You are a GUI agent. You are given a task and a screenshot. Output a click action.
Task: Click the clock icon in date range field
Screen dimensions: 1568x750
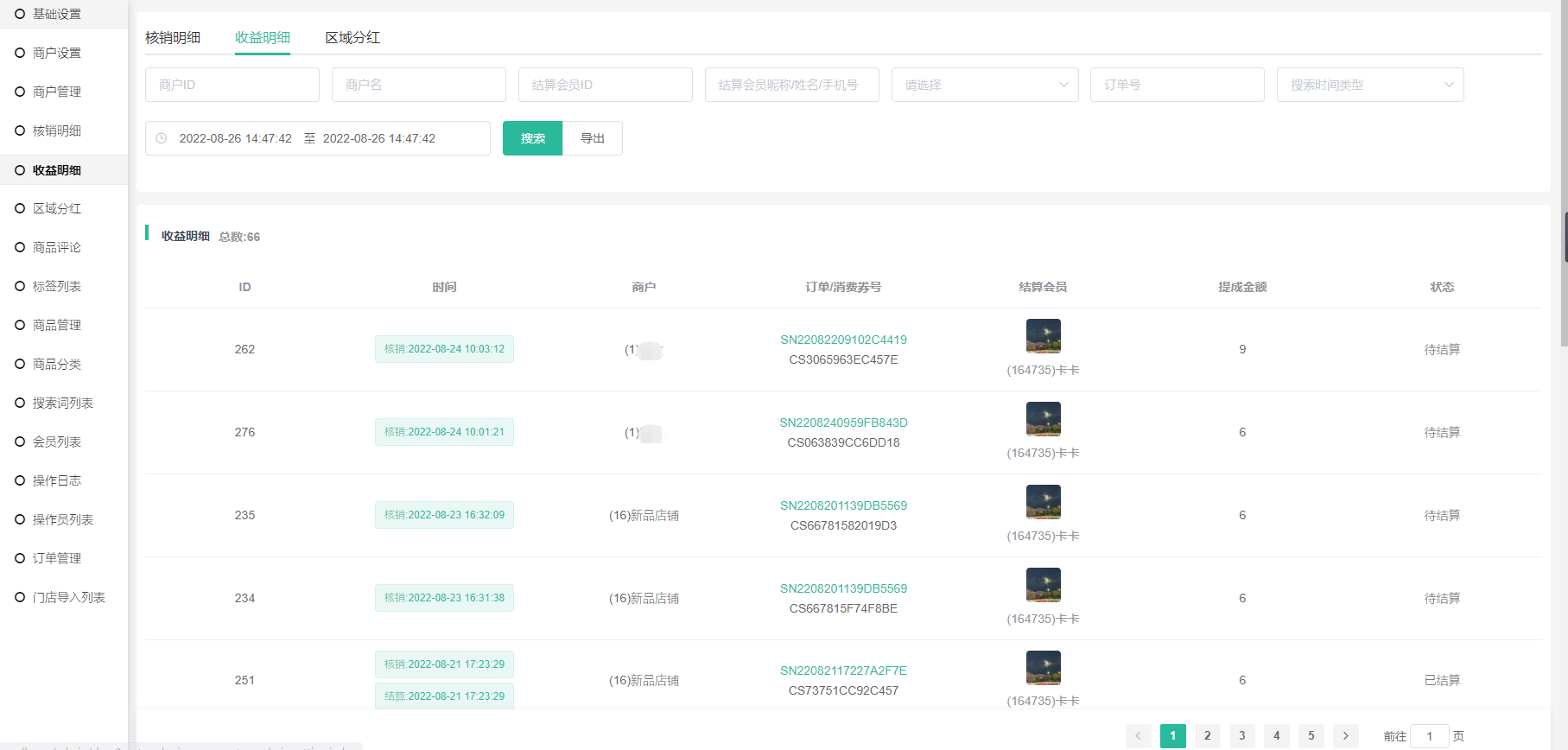tap(162, 138)
